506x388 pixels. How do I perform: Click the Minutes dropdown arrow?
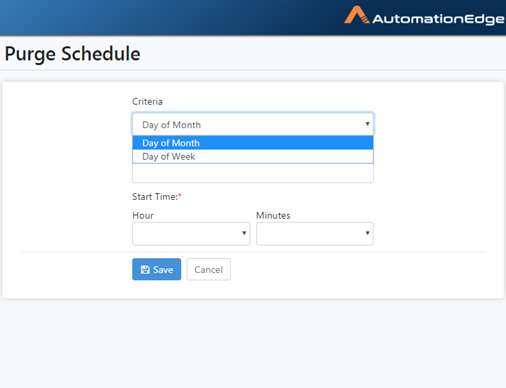coord(367,233)
